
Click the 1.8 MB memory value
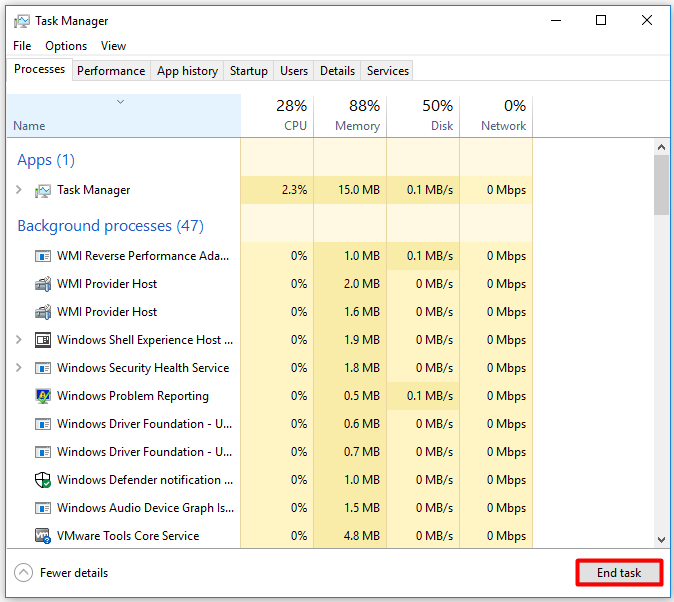[x=362, y=368]
